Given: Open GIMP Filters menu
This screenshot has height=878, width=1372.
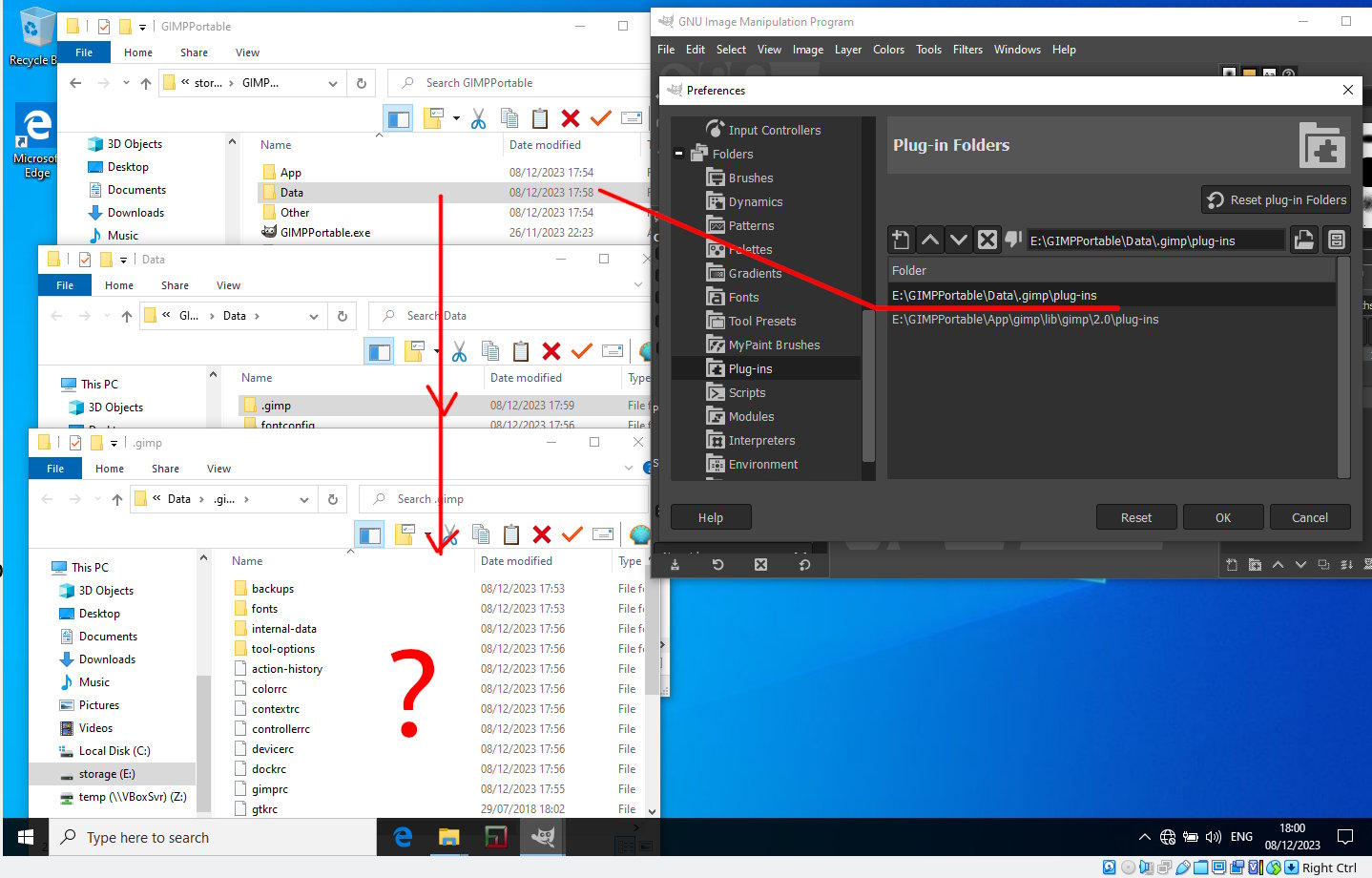Looking at the screenshot, I should pyautogui.click(x=967, y=50).
